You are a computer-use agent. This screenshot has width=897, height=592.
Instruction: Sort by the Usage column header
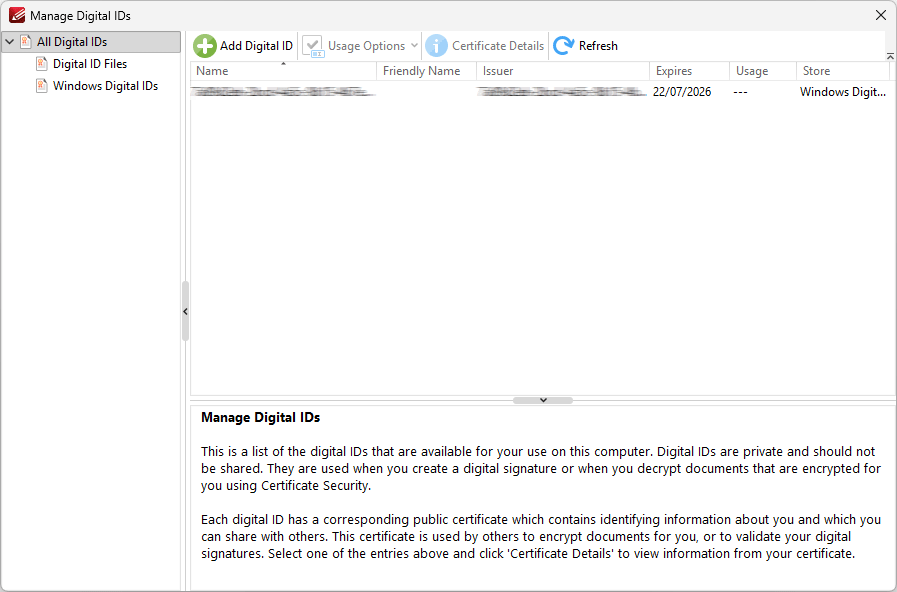point(763,71)
